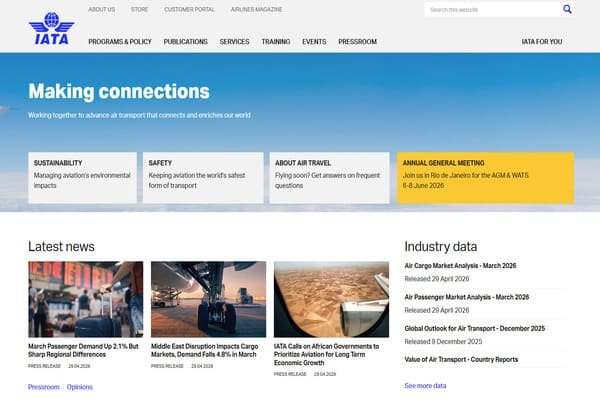600x400 pixels.
Task: Click the search magnifier icon
Action: 567,9
